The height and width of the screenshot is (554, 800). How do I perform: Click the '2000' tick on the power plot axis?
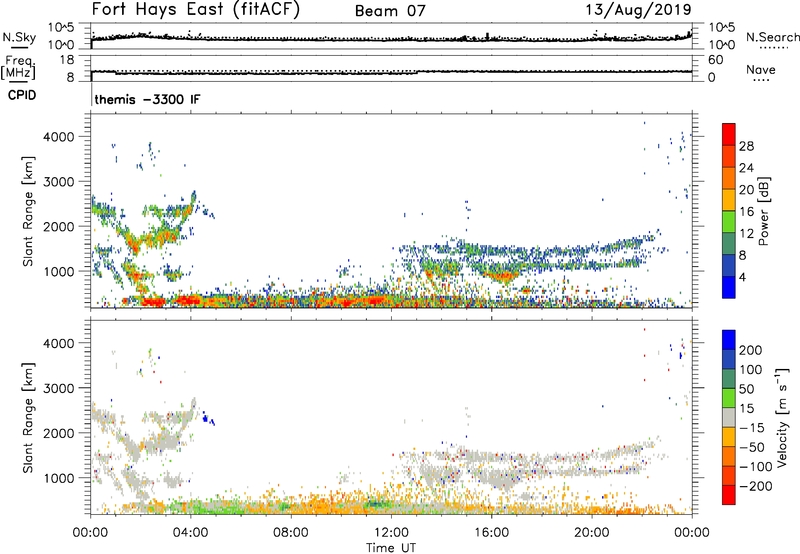coord(58,226)
